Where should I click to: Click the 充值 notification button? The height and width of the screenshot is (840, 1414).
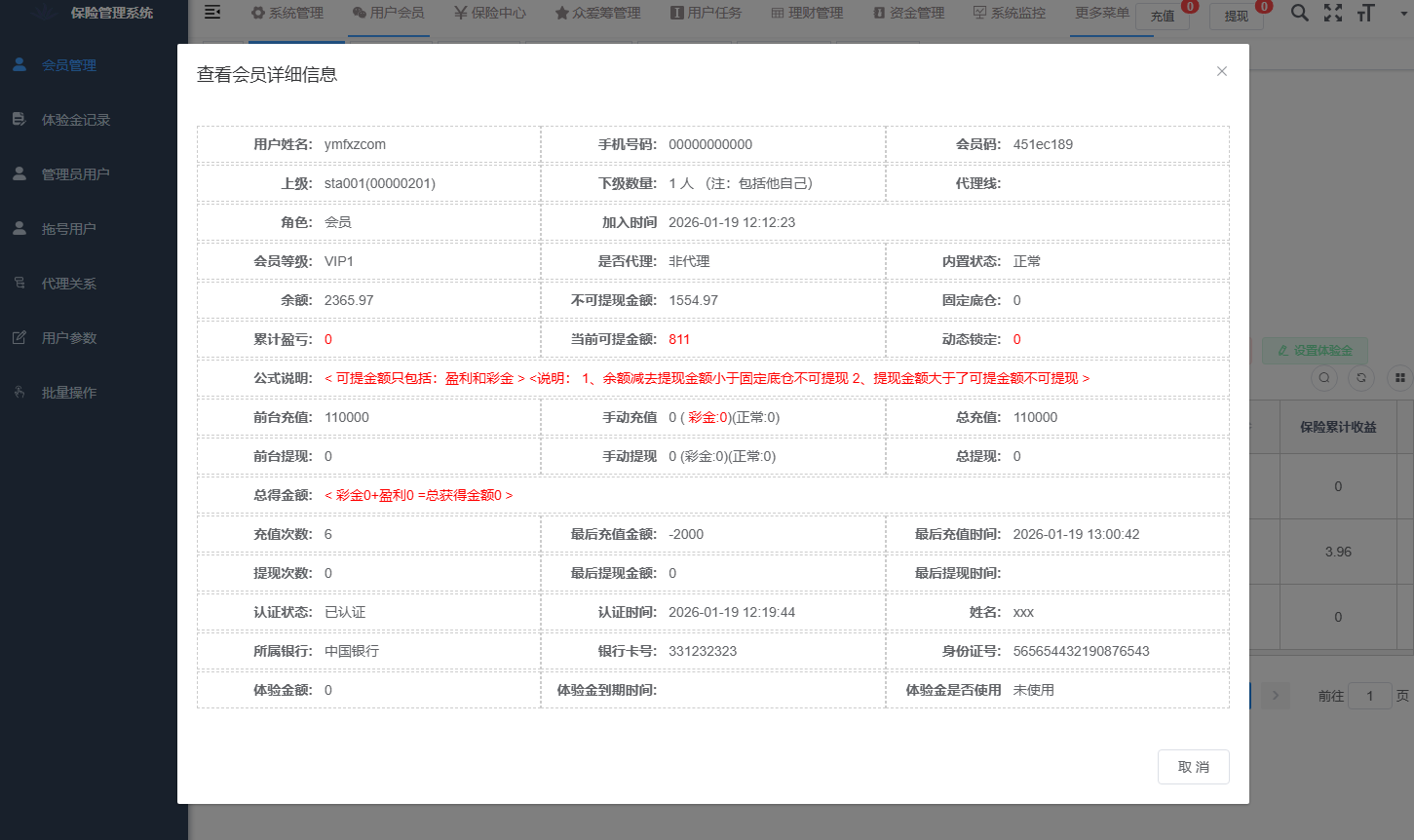[1163, 16]
